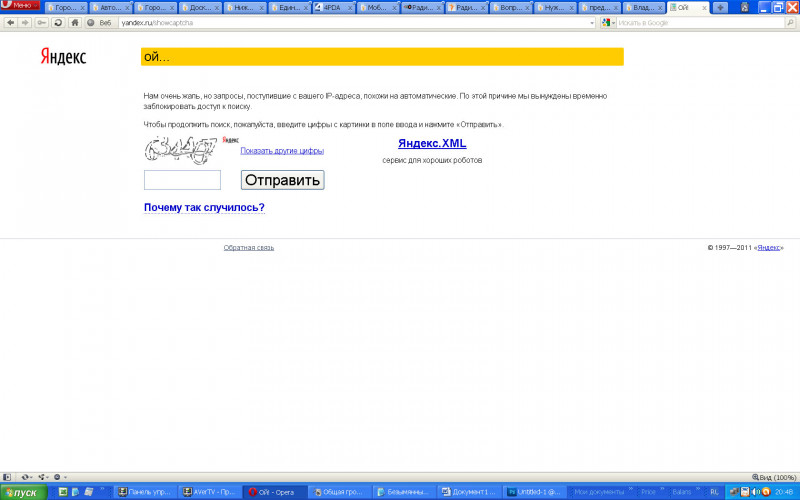Toggle the side panel icon in status bar

coord(7,477)
